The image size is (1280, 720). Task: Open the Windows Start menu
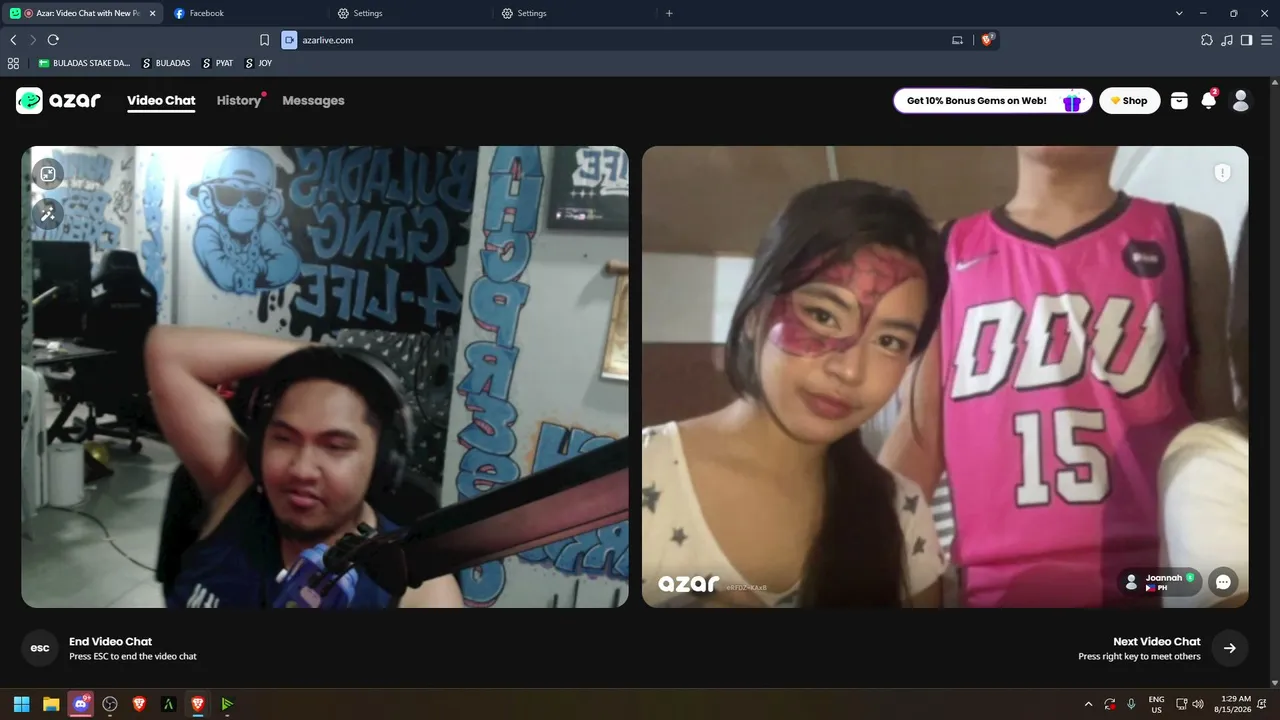[x=21, y=704]
